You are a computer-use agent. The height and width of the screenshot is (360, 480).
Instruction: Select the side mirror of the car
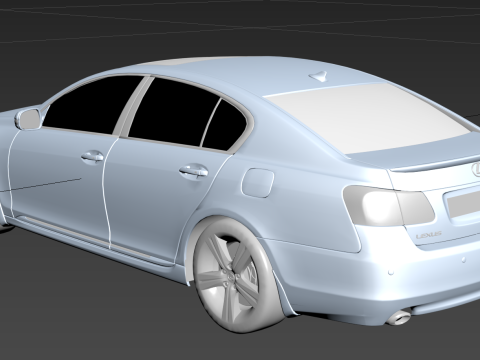pyautogui.click(x=29, y=118)
